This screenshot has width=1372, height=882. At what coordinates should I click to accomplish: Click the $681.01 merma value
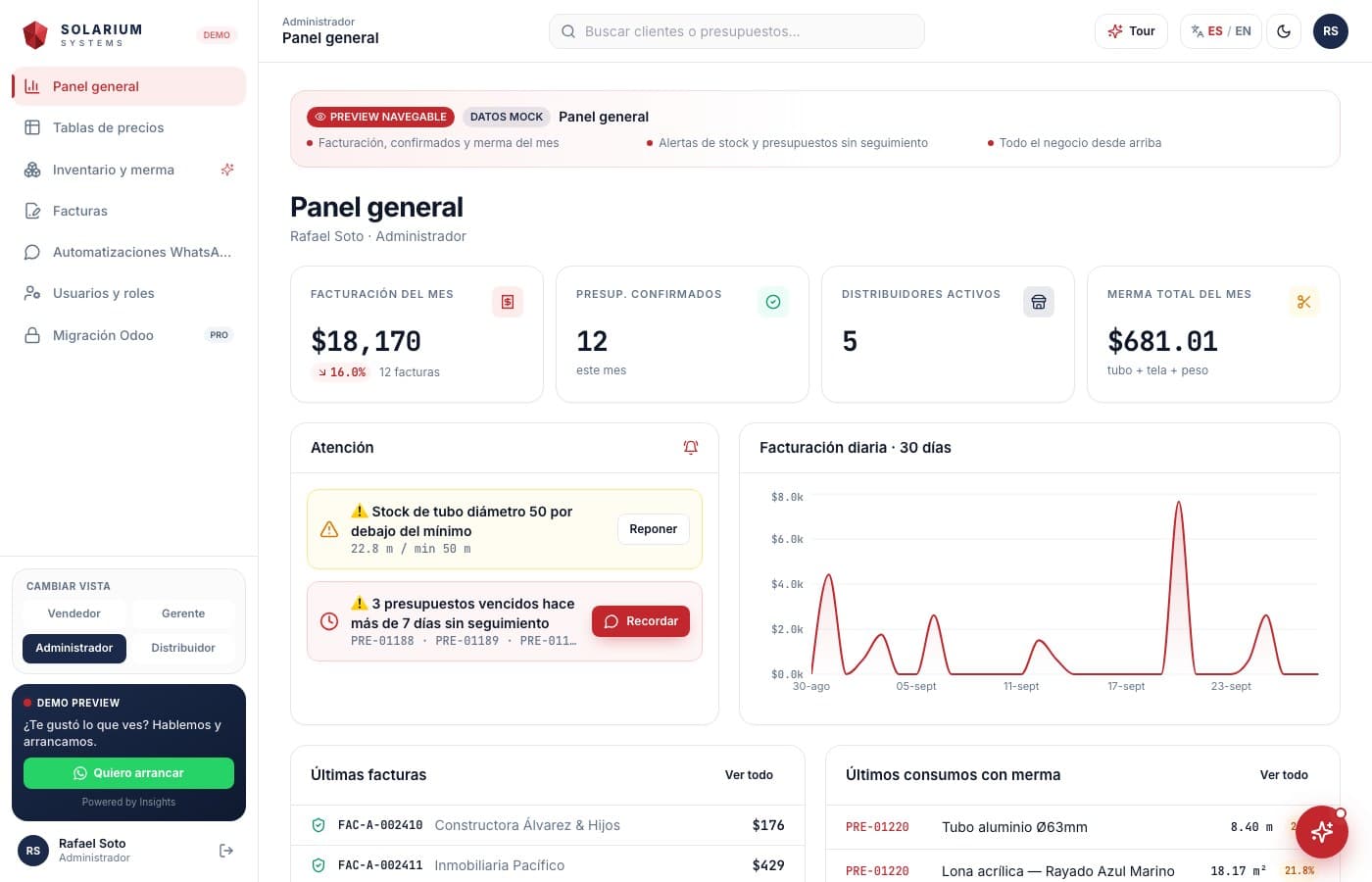[1162, 341]
